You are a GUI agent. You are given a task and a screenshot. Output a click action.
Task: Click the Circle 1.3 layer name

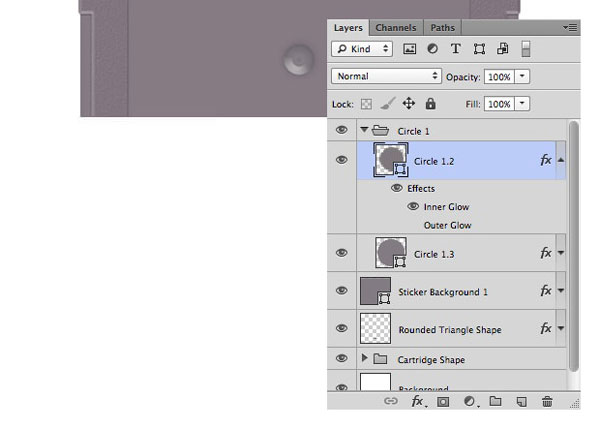click(x=434, y=254)
